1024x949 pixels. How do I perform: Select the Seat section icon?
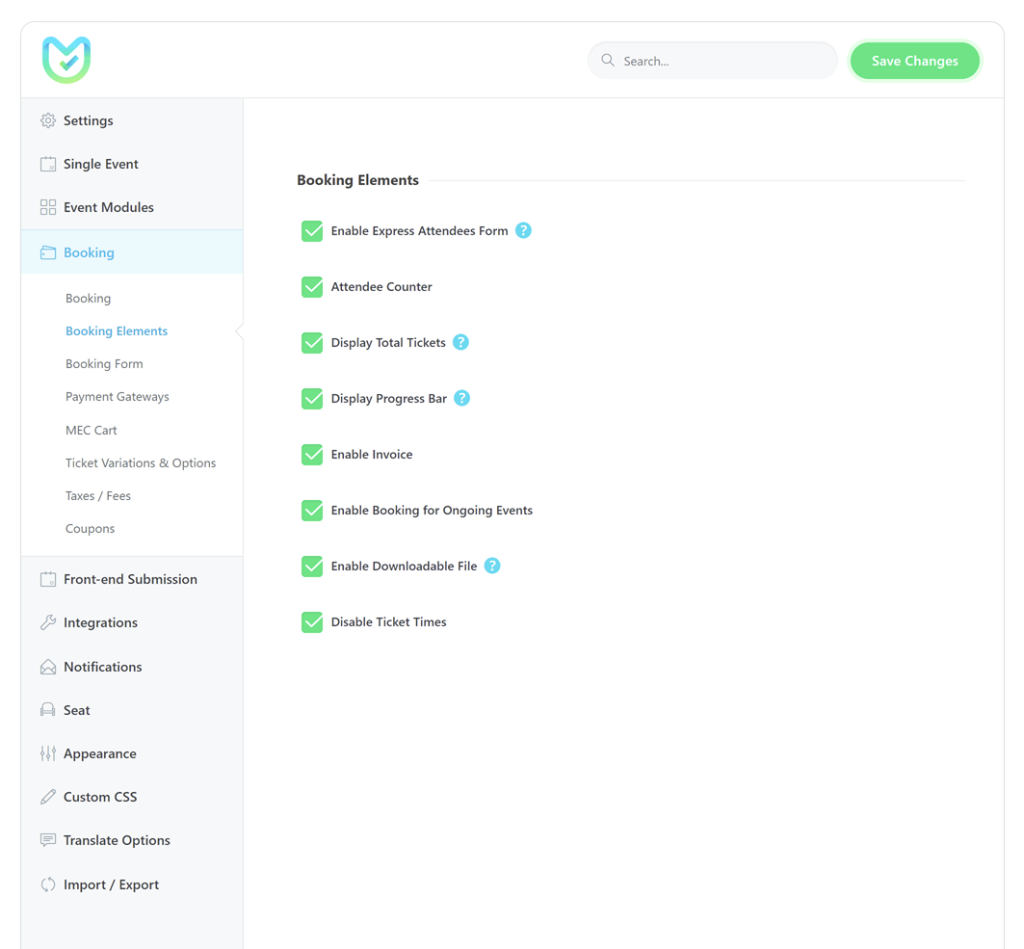coord(47,710)
